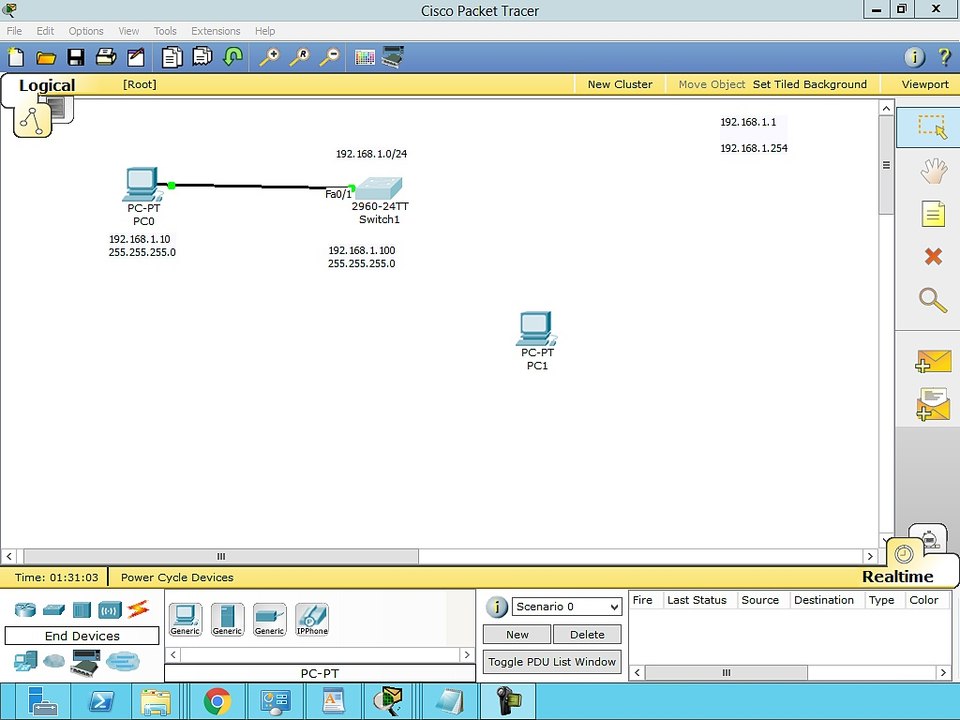Click the PC1 computer on the canvas
960x720 pixels.
coord(536,329)
